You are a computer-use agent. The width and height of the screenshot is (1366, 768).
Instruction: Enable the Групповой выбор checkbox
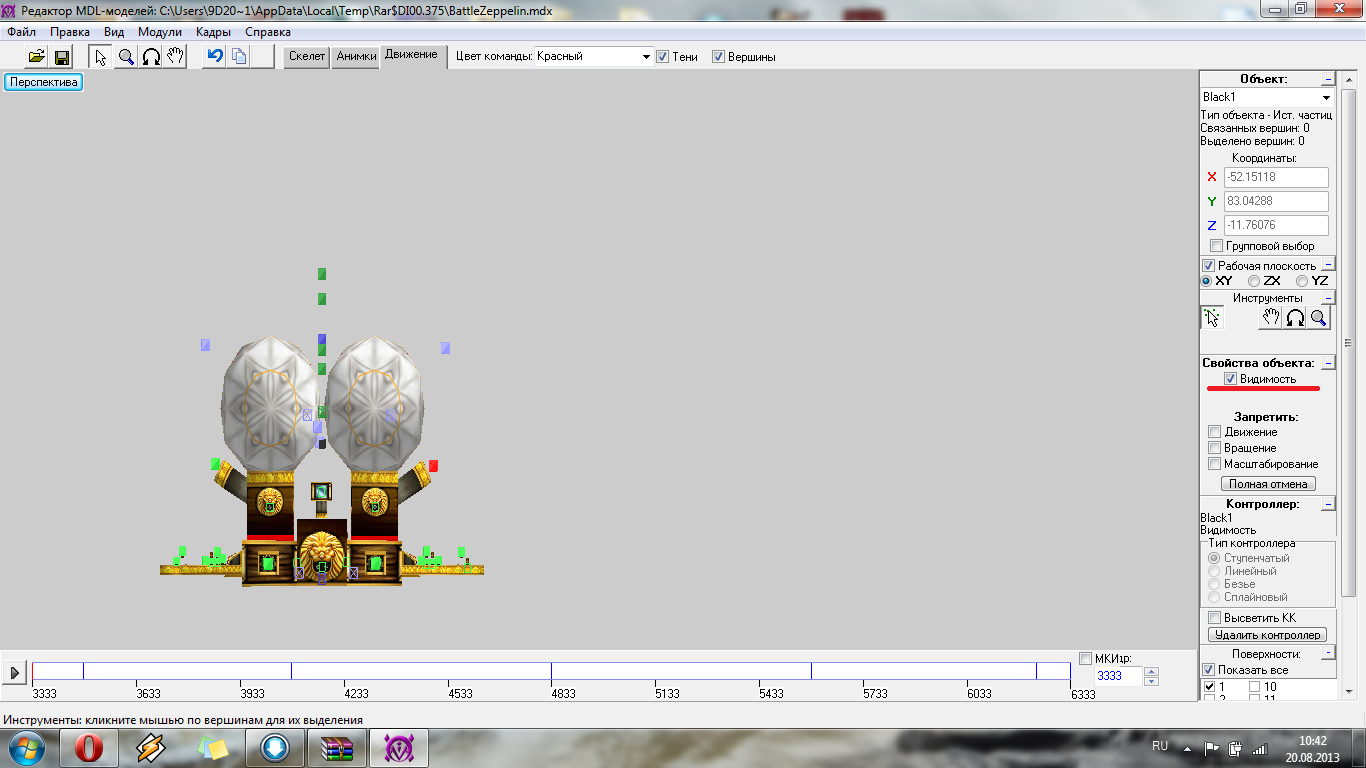point(1216,246)
